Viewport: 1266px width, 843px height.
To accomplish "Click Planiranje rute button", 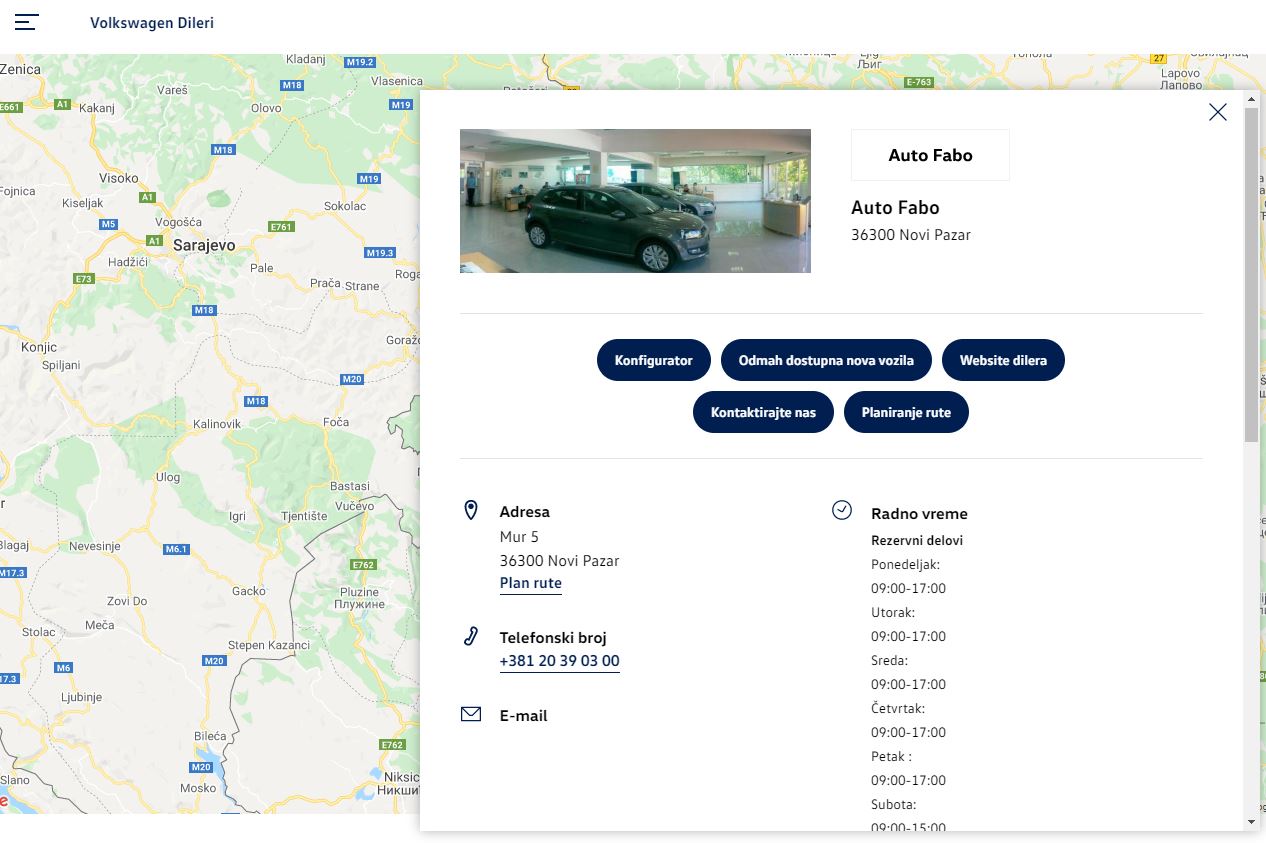I will click(x=906, y=412).
